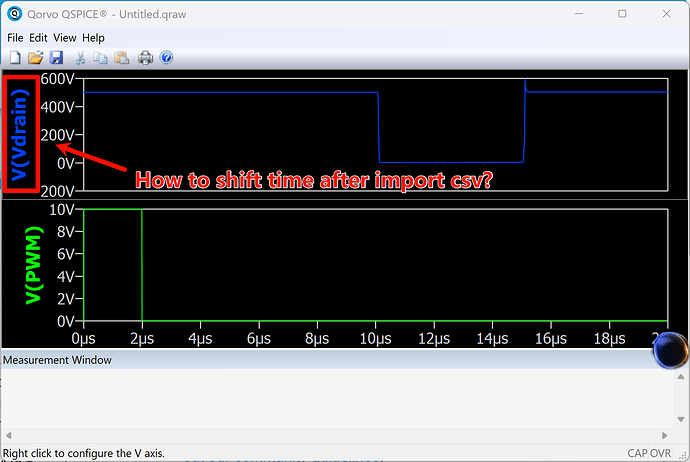Click the New file toolbar icon

pyautogui.click(x=16, y=58)
